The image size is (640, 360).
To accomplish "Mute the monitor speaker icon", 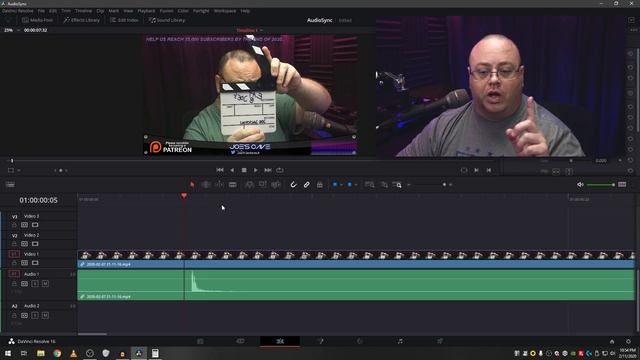I will tap(580, 185).
